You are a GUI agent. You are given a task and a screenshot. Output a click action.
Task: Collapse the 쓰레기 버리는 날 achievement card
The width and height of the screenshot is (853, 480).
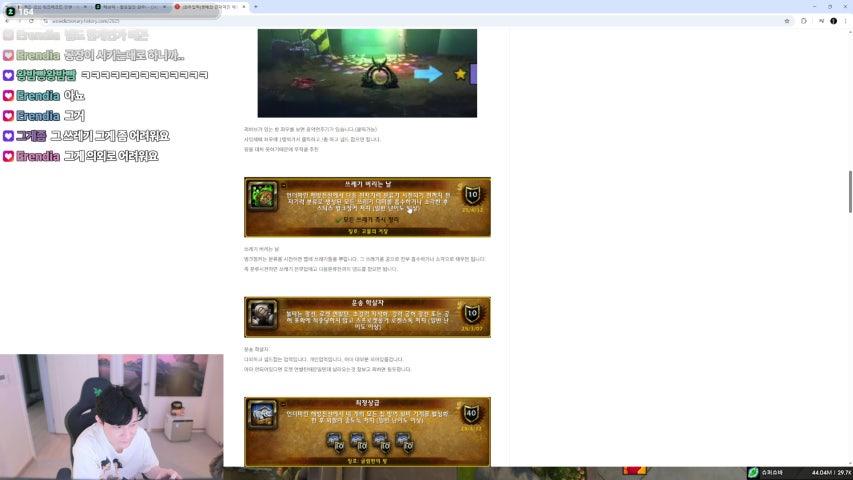click(283, 186)
